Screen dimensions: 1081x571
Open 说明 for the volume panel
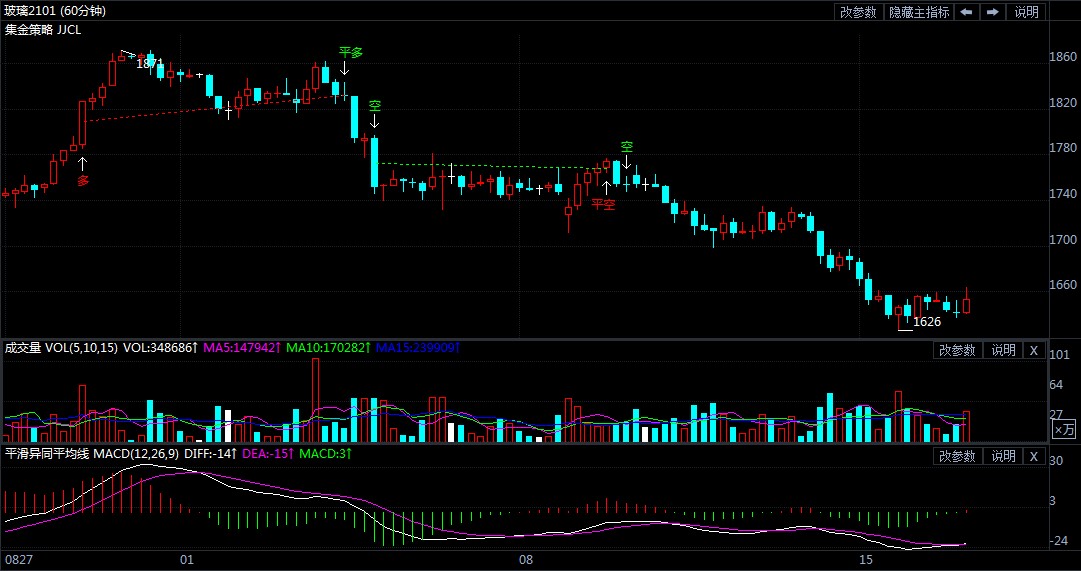1003,350
